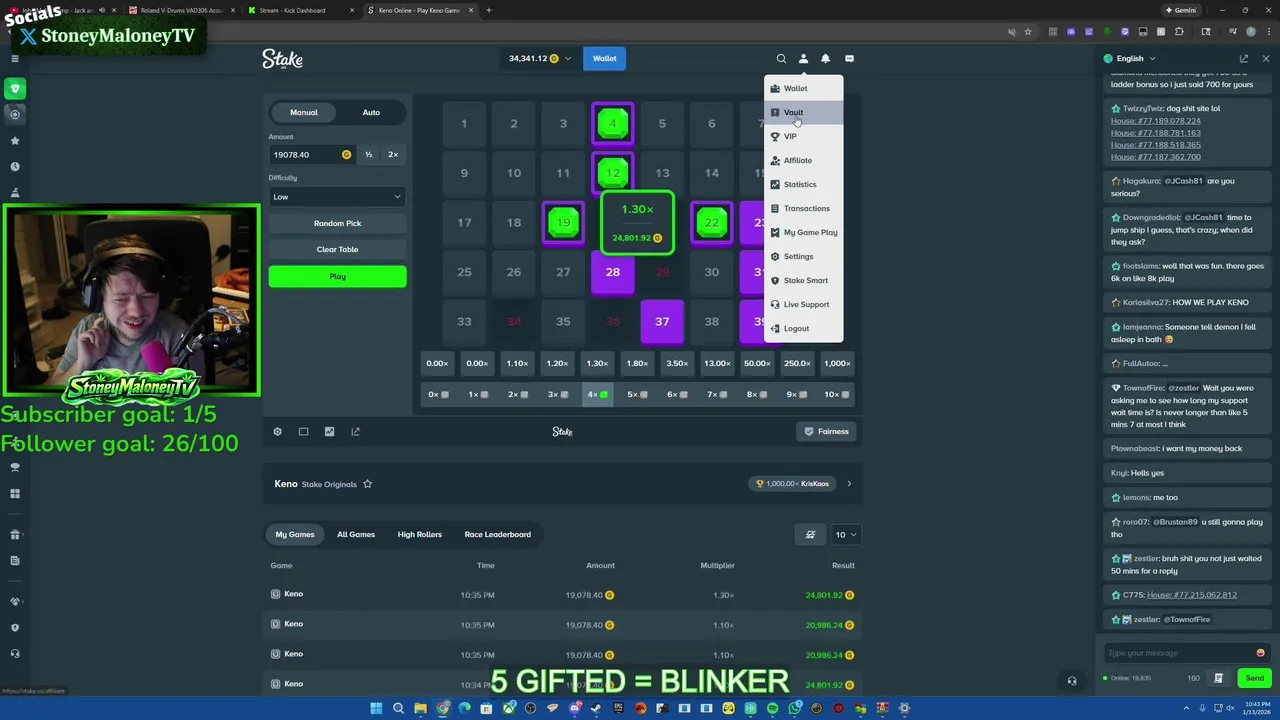This screenshot has width=1280, height=720.
Task: Switch to Auto betting mode
Action: click(x=371, y=112)
